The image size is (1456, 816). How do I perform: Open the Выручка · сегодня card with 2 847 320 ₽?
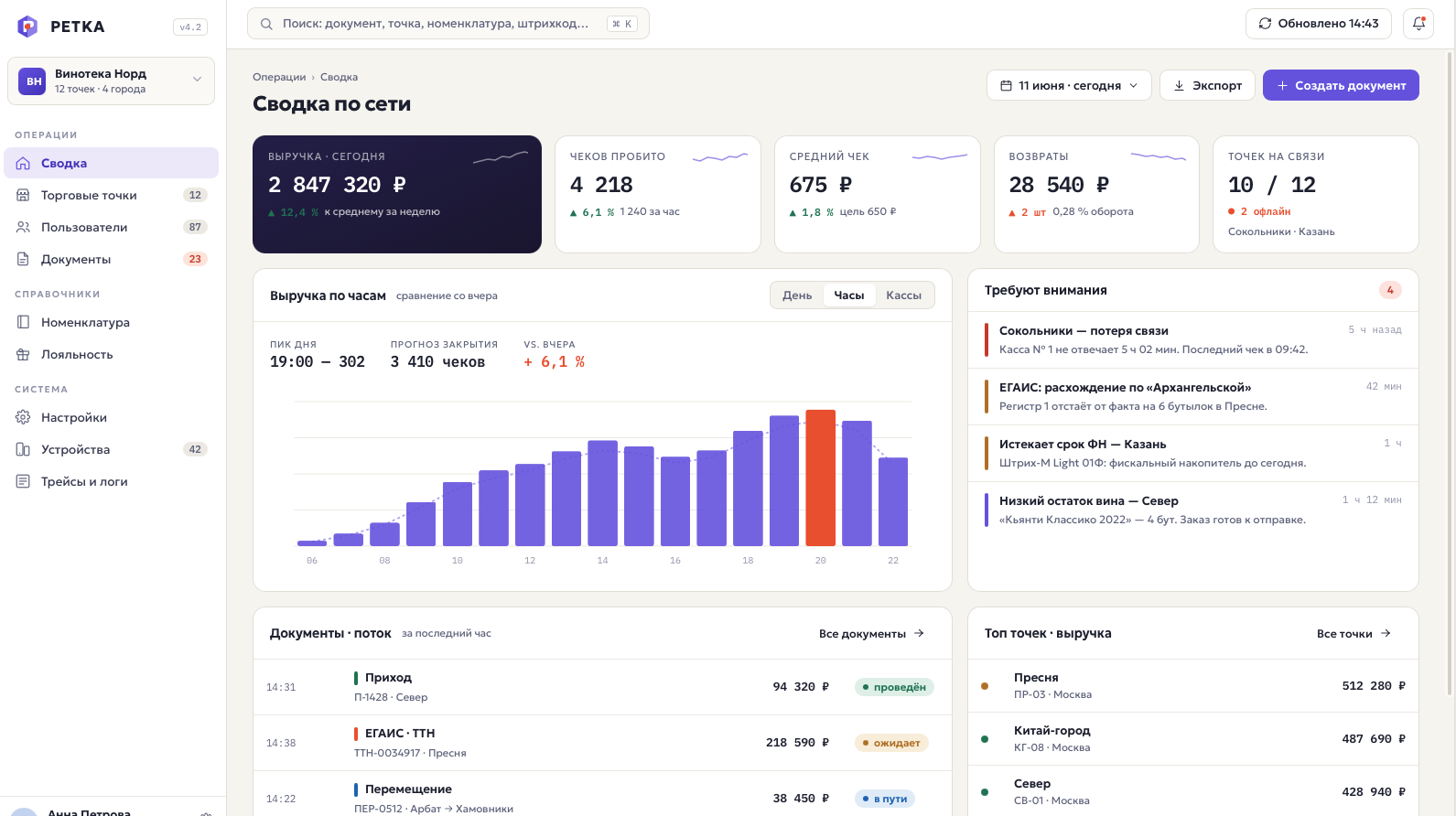click(x=397, y=194)
